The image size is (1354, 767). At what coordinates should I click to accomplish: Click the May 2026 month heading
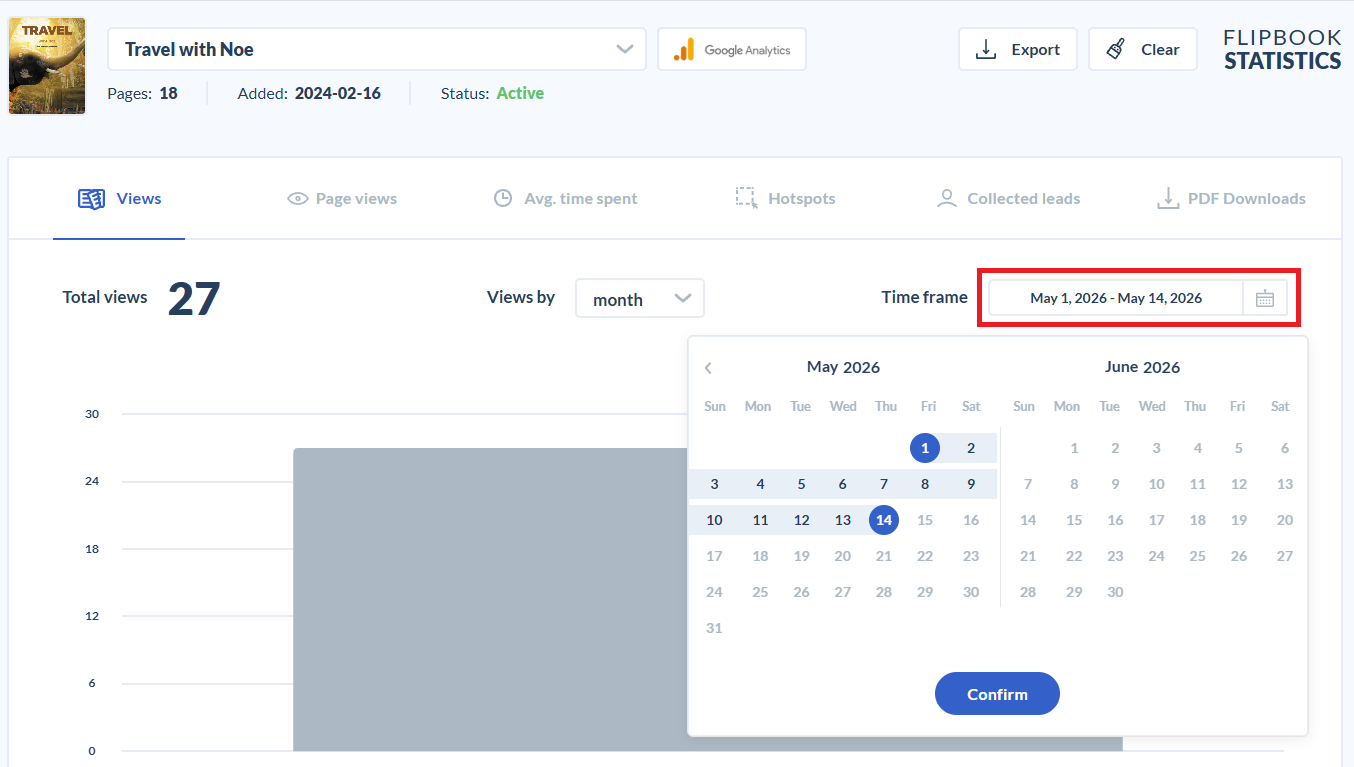pos(843,367)
